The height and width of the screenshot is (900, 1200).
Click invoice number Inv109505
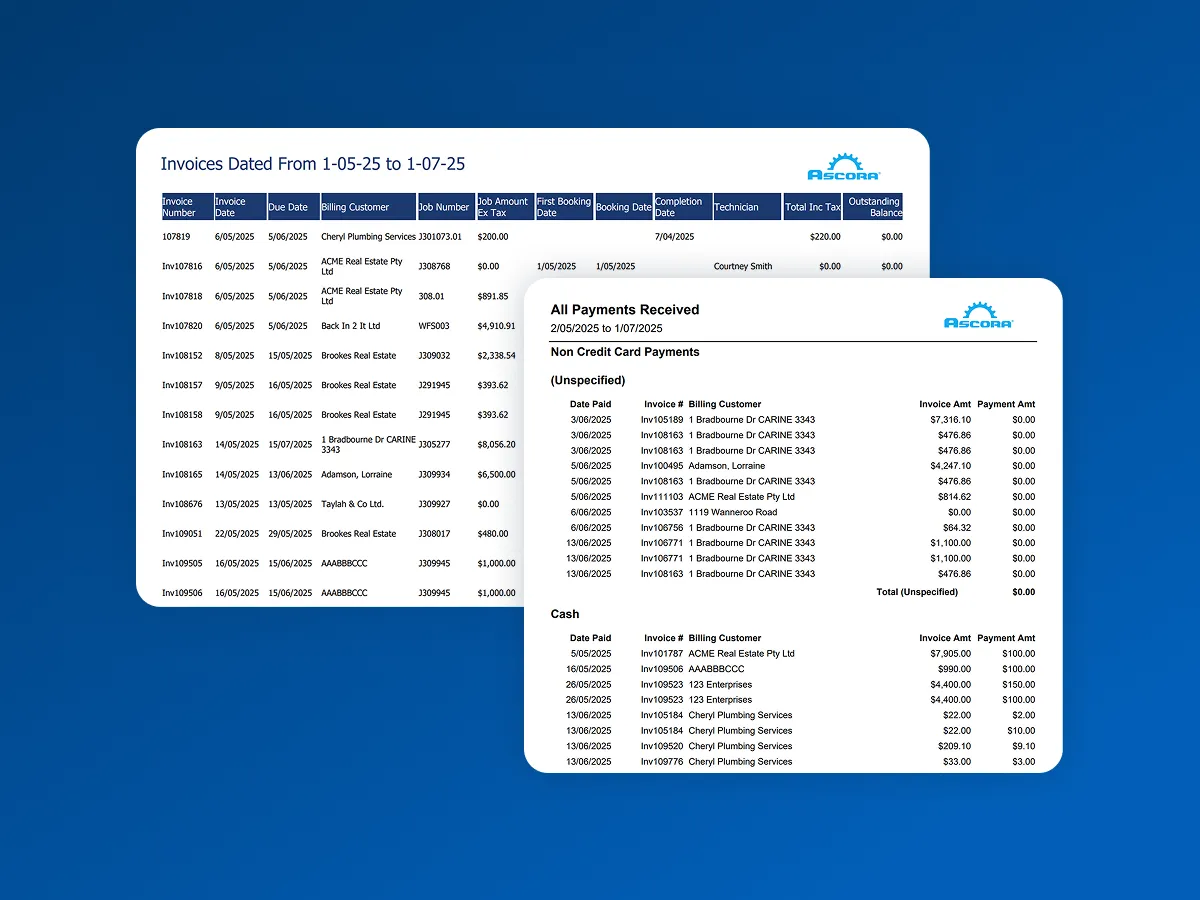tap(182, 563)
